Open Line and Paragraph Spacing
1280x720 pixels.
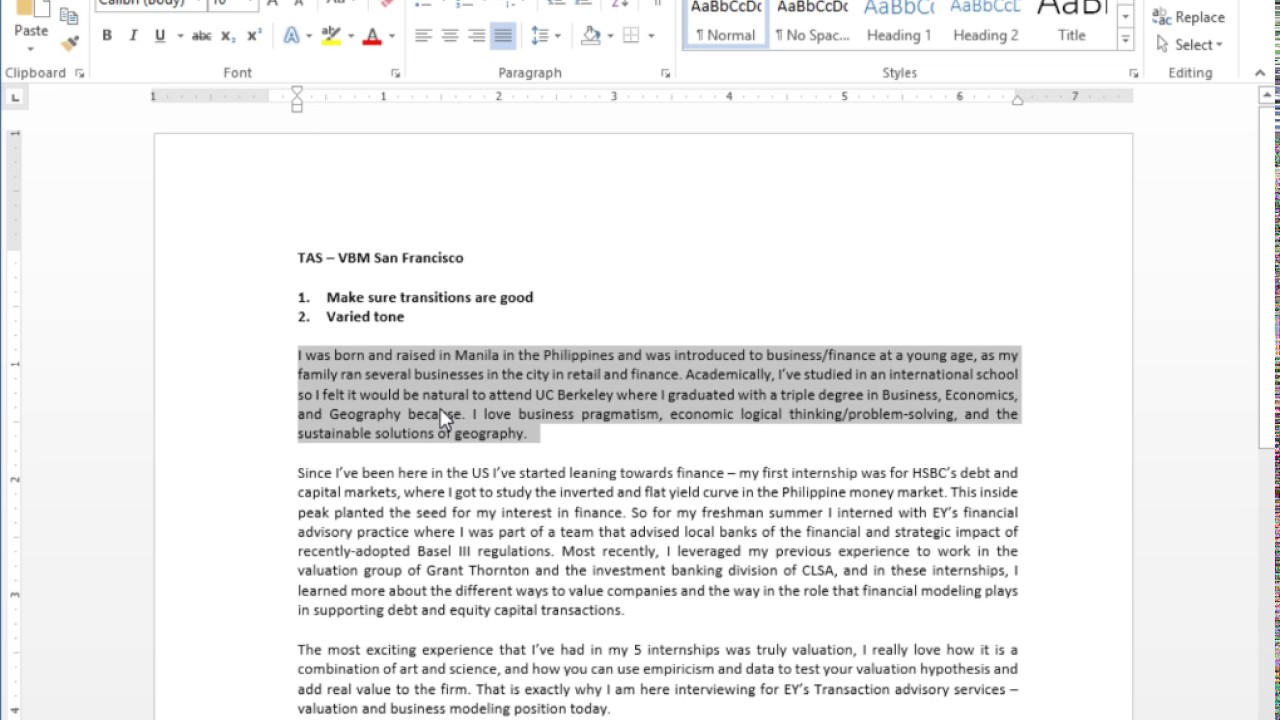[x=539, y=36]
